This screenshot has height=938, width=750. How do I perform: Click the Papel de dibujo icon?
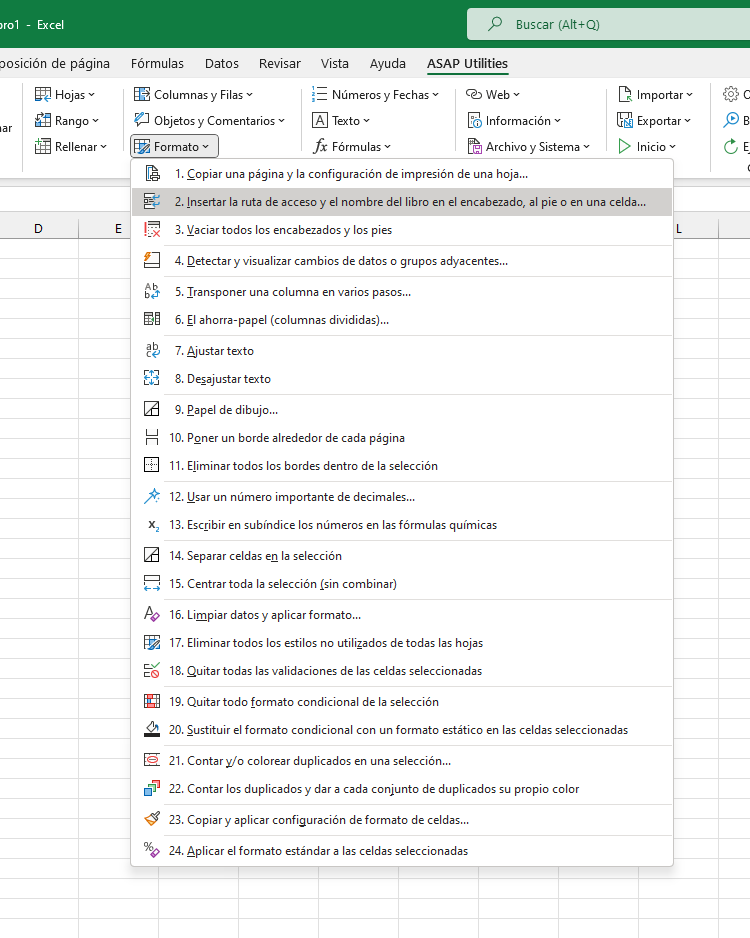[152, 409]
